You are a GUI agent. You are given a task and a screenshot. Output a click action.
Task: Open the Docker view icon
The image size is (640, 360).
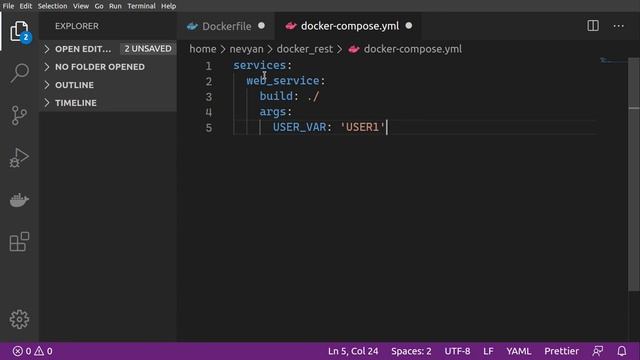pos(19,200)
